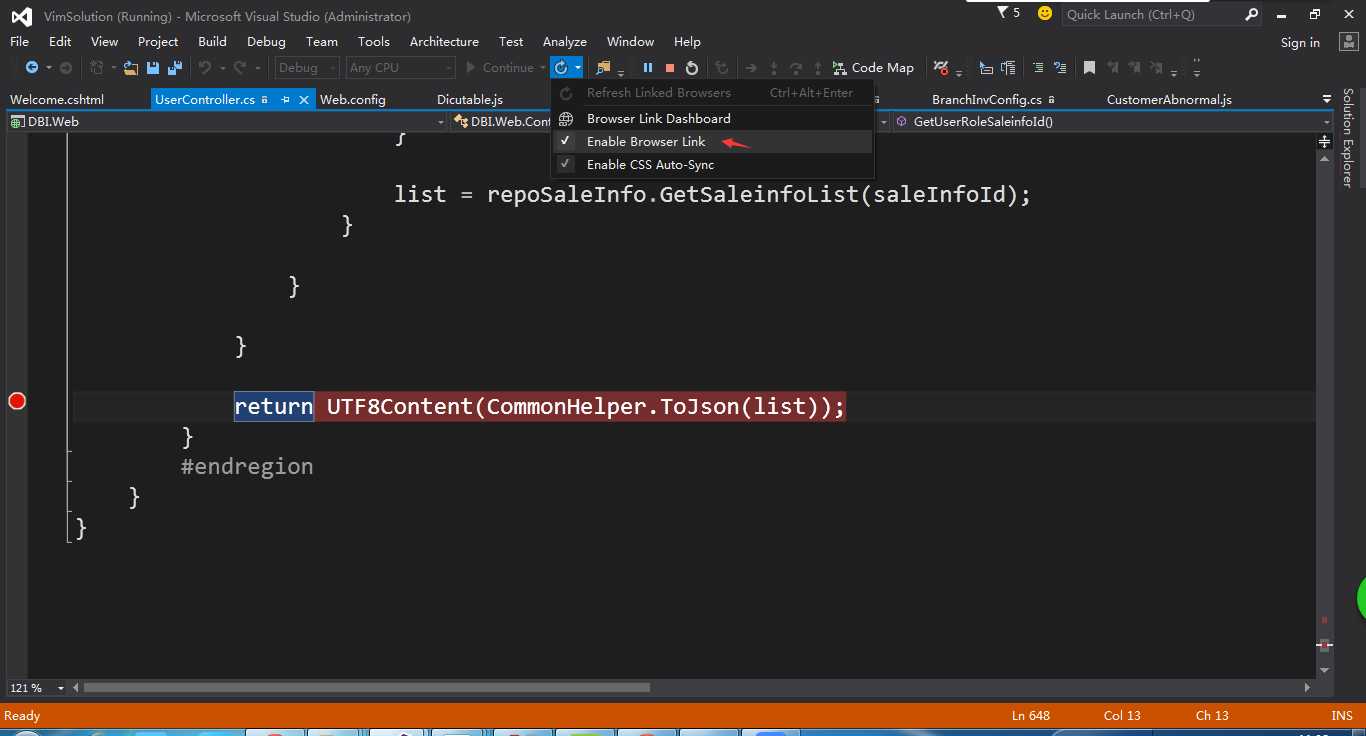Screen dimensions: 1366x736
Task: Click the Sign in link
Action: tap(1300, 42)
